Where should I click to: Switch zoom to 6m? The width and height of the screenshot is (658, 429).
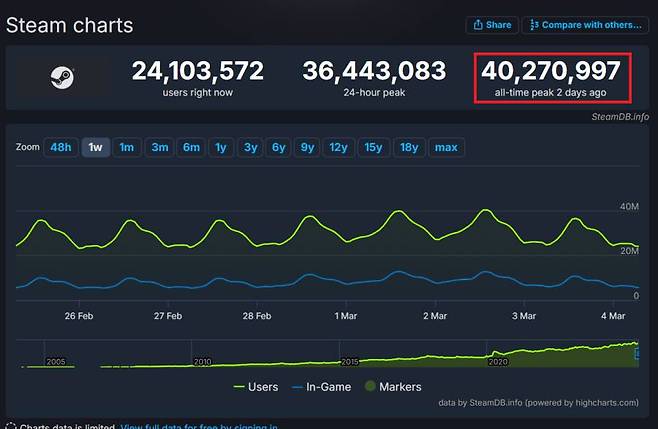[191, 147]
